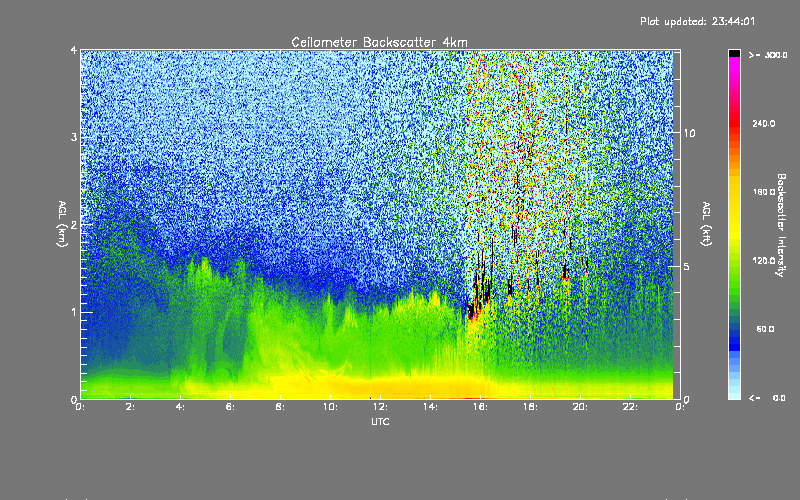Click the '4' km tick on the left axis
Viewport: 800px width, 500px height.
coord(73,50)
